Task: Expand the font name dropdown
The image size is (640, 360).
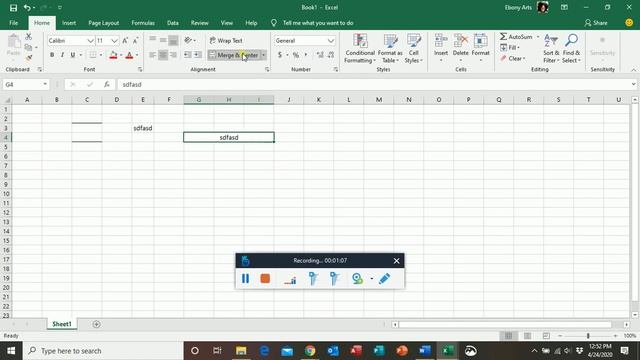Action: coord(90,40)
